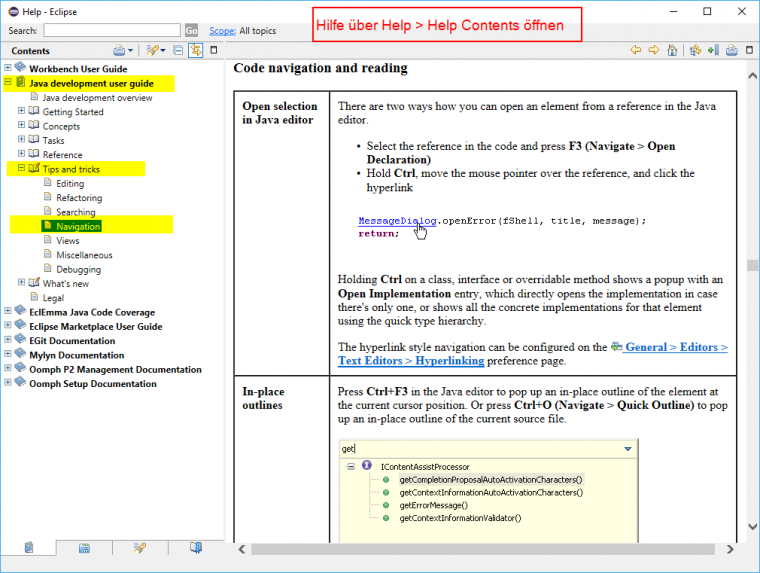Screen dimensions: 760x573
Task: Maximize the topic content pane
Action: click(x=749, y=49)
